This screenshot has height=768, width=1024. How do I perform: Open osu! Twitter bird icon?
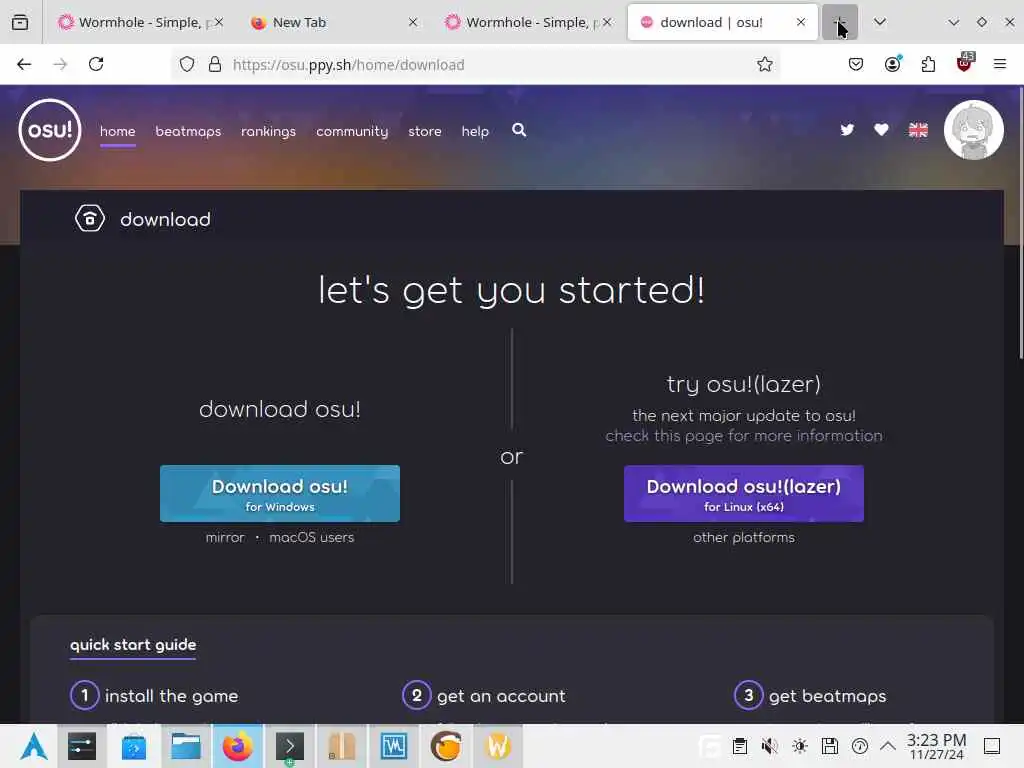pyautogui.click(x=847, y=130)
